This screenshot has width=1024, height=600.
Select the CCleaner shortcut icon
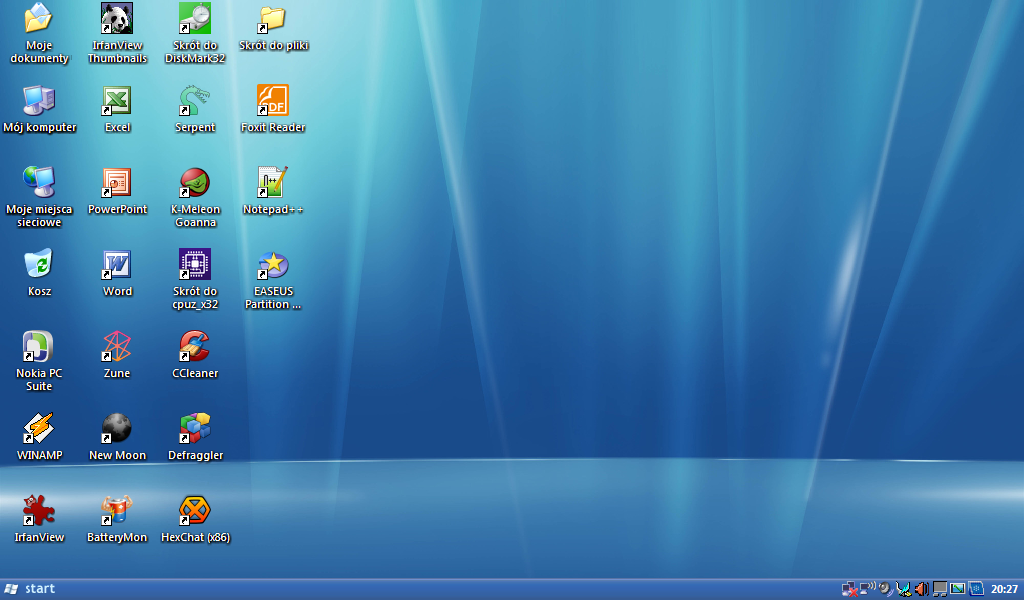(195, 346)
